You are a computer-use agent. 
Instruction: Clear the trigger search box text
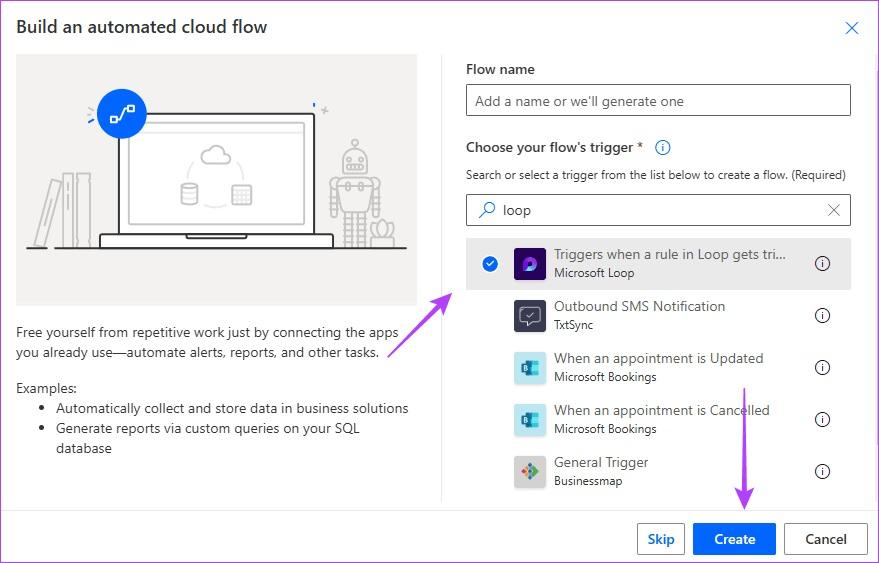tap(834, 210)
